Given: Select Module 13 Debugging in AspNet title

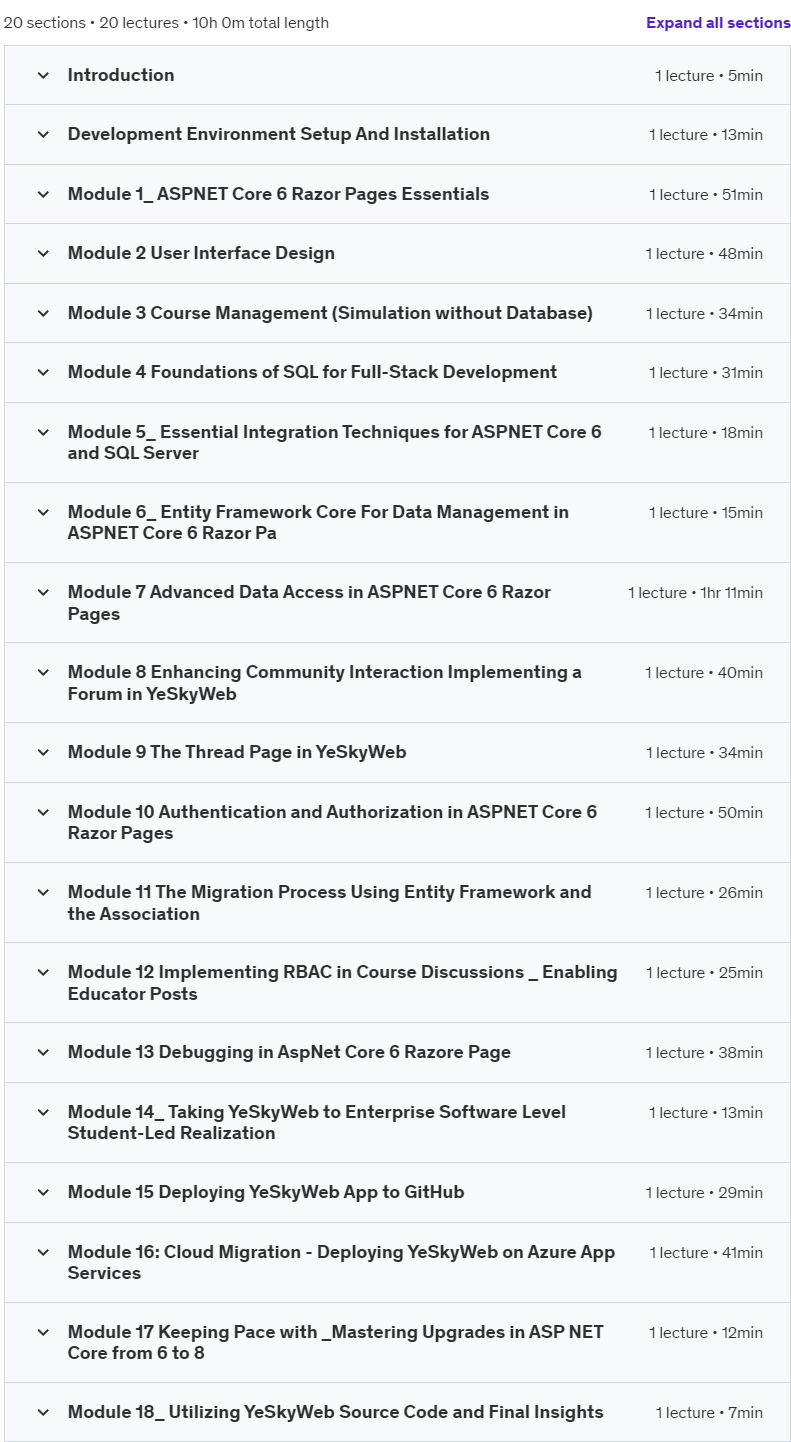Looking at the screenshot, I should 289,1052.
